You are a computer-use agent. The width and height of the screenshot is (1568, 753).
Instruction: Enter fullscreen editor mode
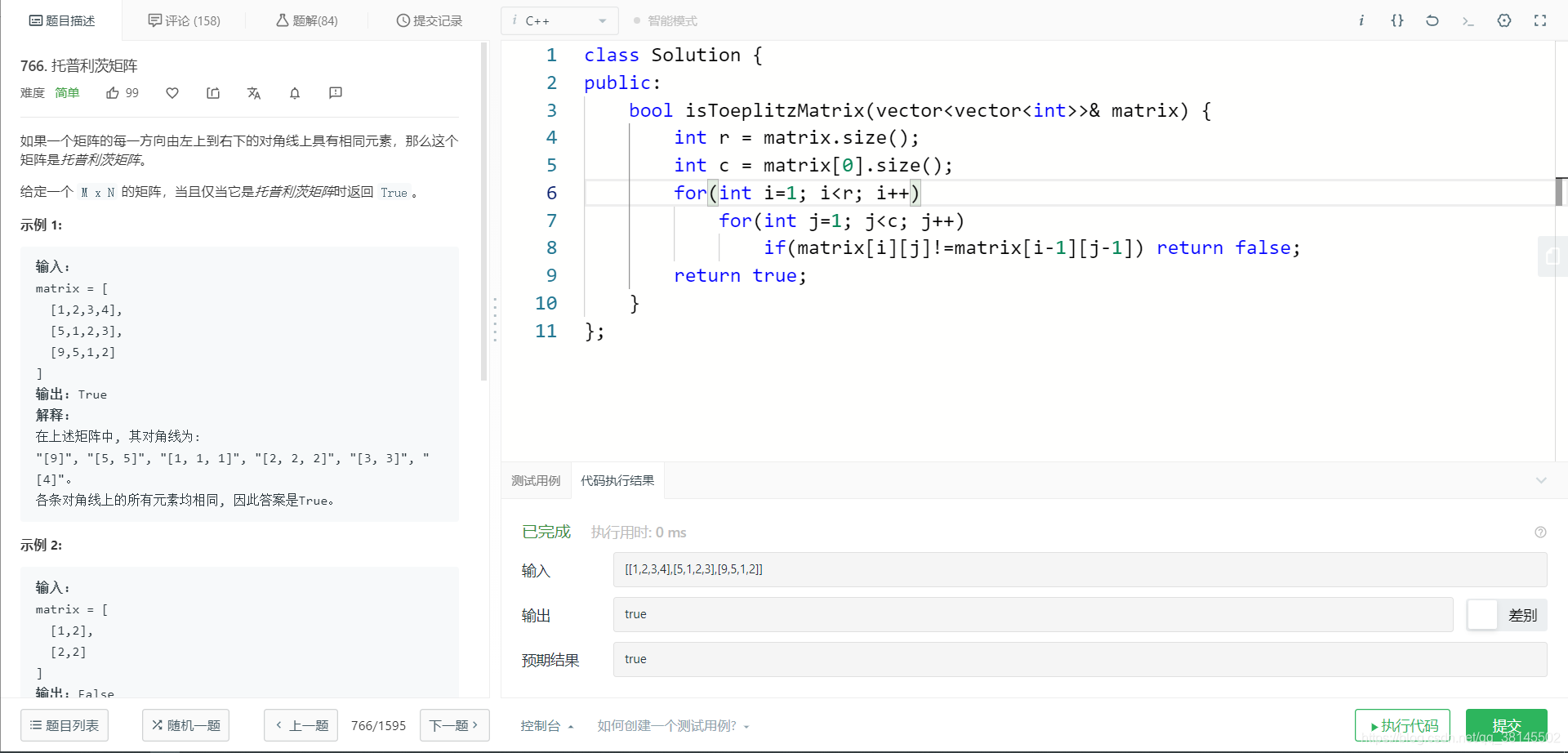click(x=1540, y=20)
